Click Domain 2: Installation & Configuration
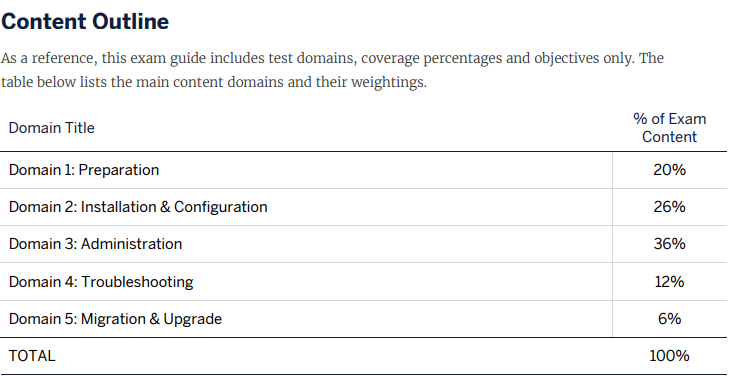Image resolution: width=730 pixels, height=376 pixels. [138, 207]
